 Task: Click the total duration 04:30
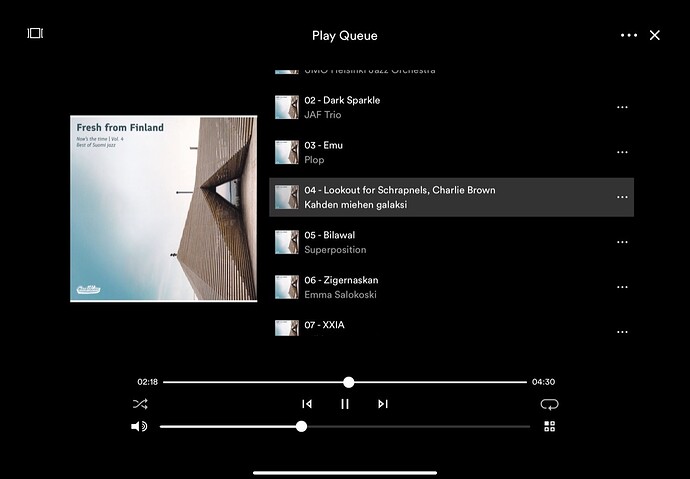tap(543, 382)
